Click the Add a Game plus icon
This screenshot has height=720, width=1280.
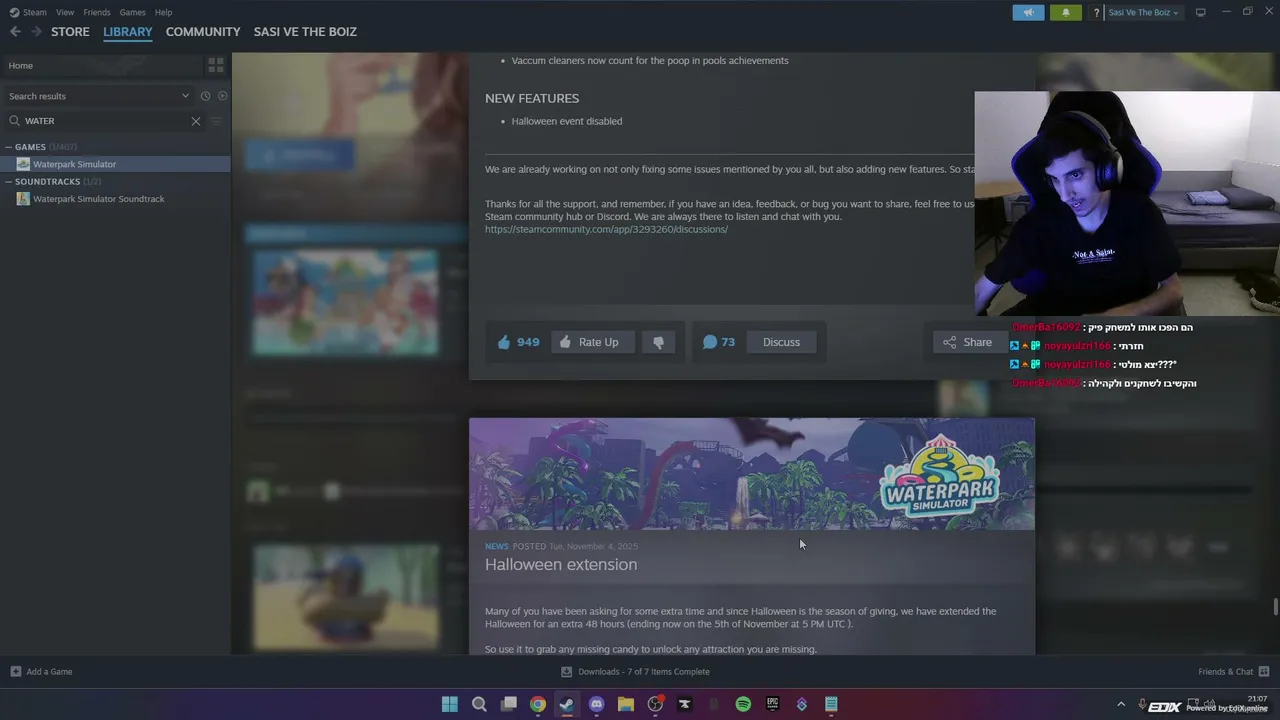coord(16,672)
